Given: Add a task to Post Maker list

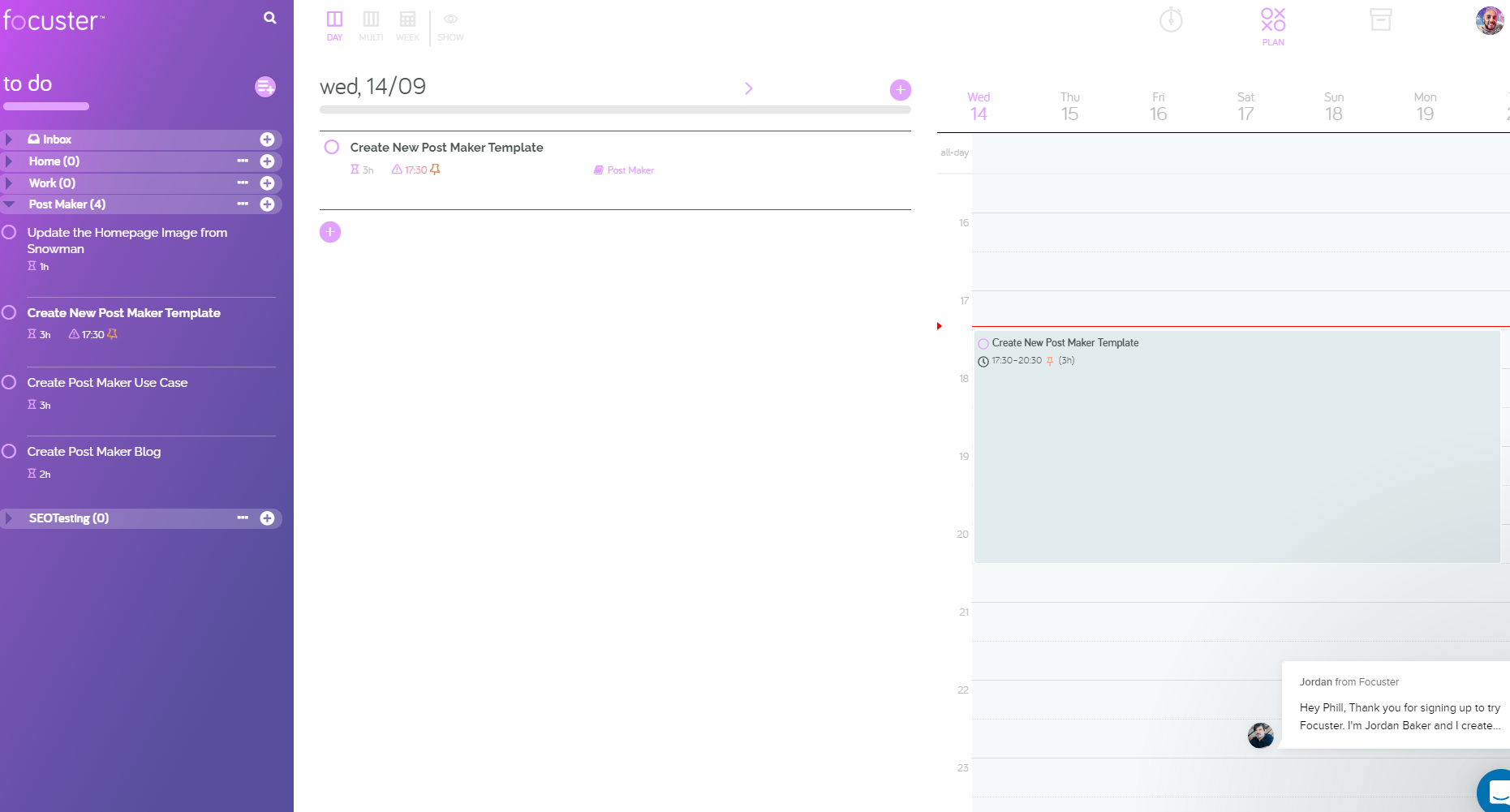Looking at the screenshot, I should point(267,204).
